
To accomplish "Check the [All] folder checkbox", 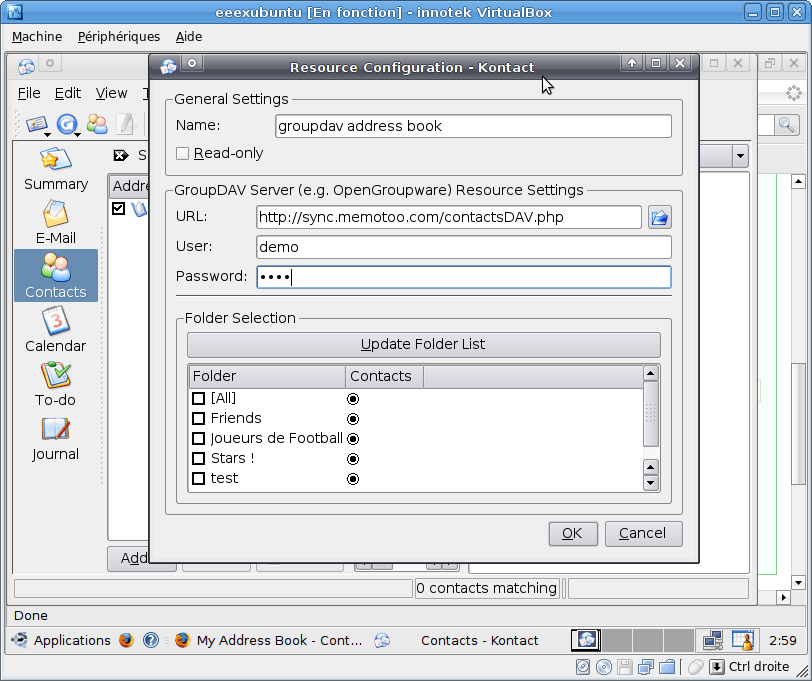I will point(198,398).
